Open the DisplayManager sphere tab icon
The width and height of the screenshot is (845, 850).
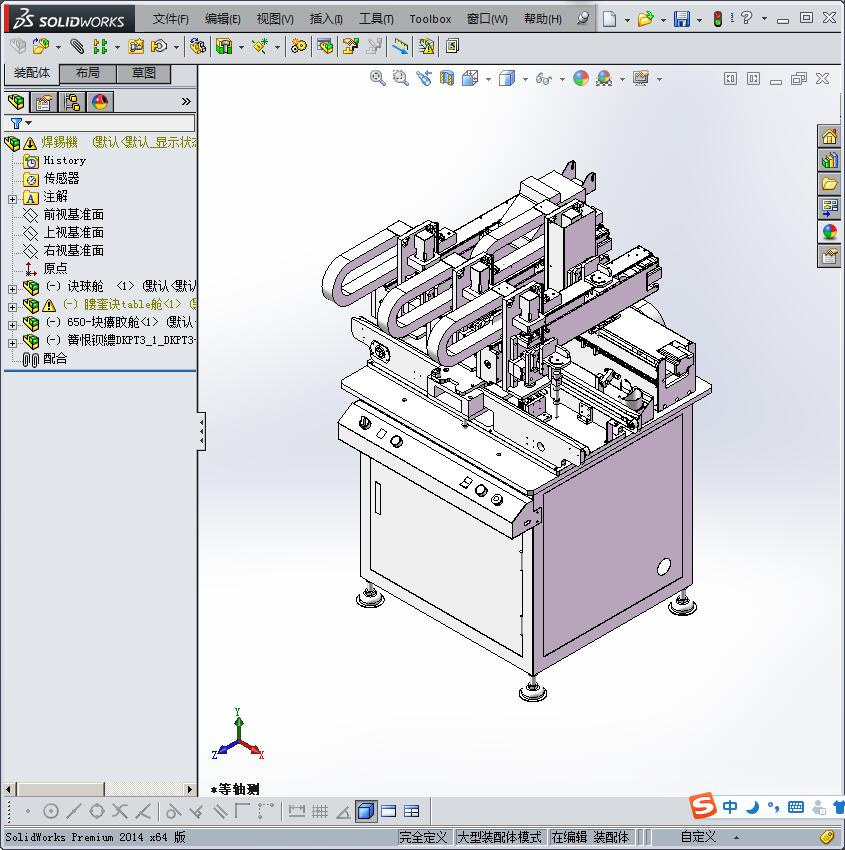(x=99, y=101)
